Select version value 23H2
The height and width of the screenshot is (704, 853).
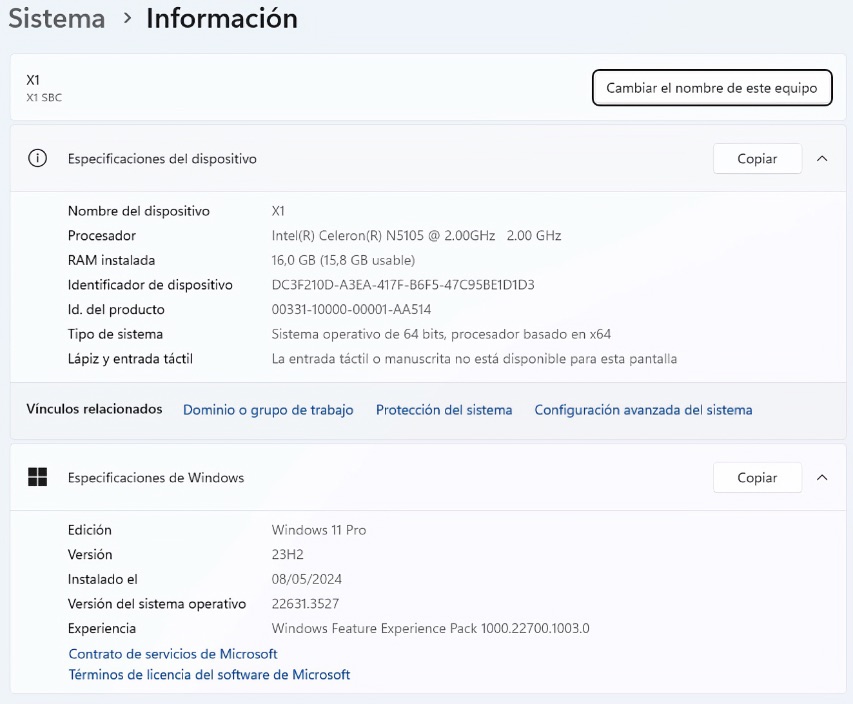(x=288, y=554)
